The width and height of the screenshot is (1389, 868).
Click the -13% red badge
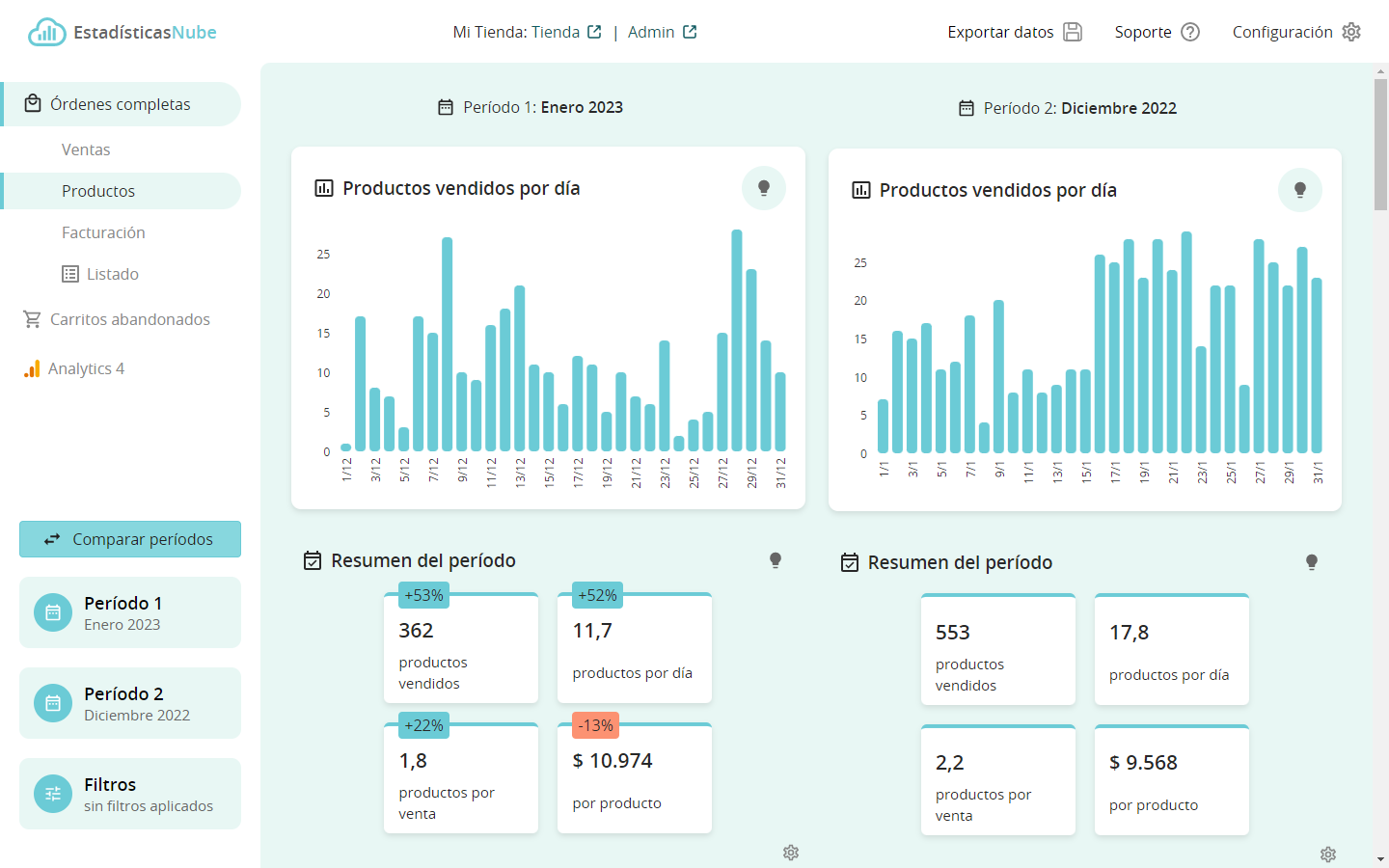[595, 725]
